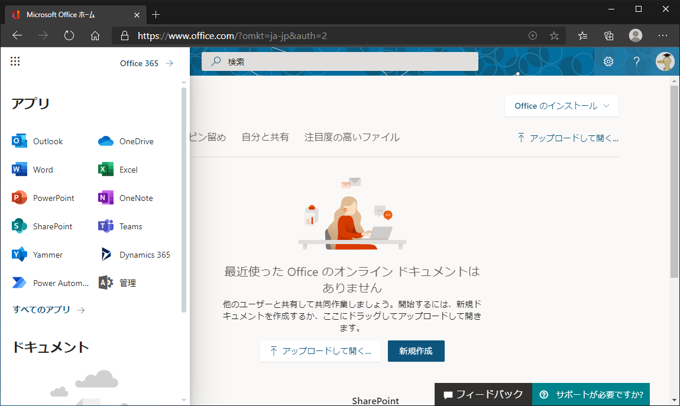Viewport: 680px width, 406px height.
Task: Click the ドキュメント heading text
Action: pos(50,347)
